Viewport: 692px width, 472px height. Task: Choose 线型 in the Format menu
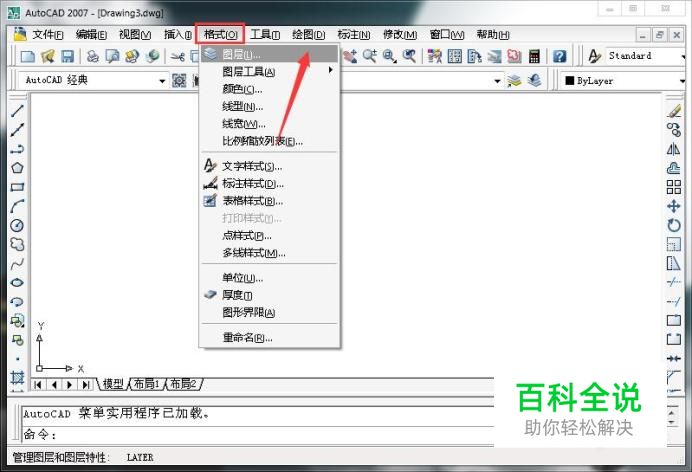point(270,106)
